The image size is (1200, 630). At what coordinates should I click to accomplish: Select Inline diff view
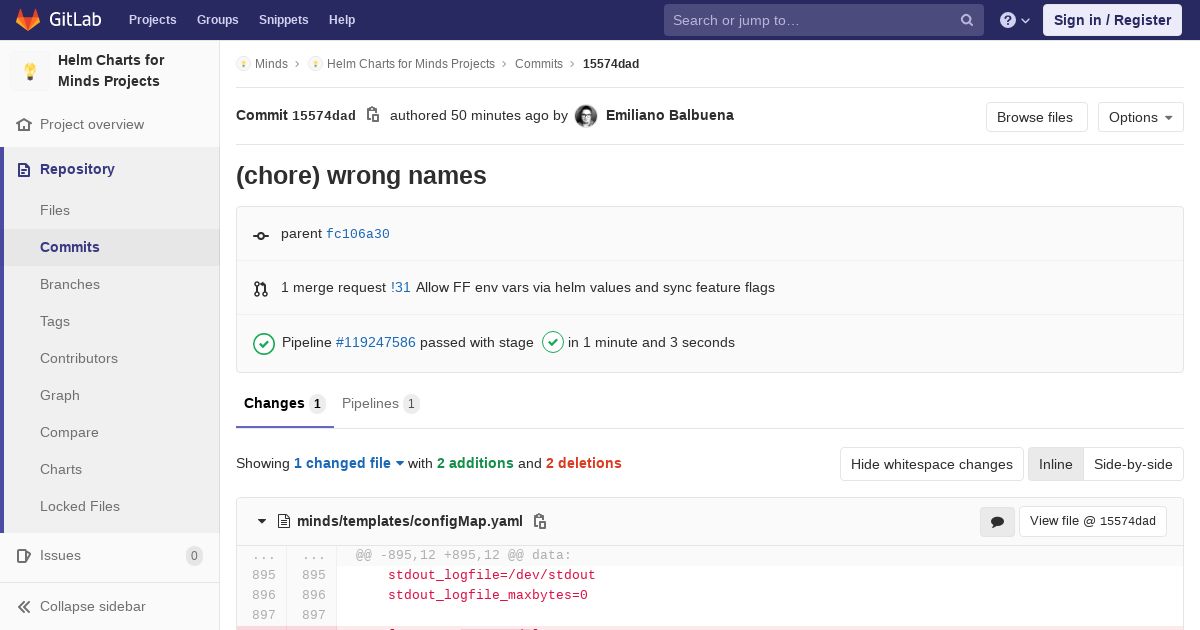(1055, 464)
